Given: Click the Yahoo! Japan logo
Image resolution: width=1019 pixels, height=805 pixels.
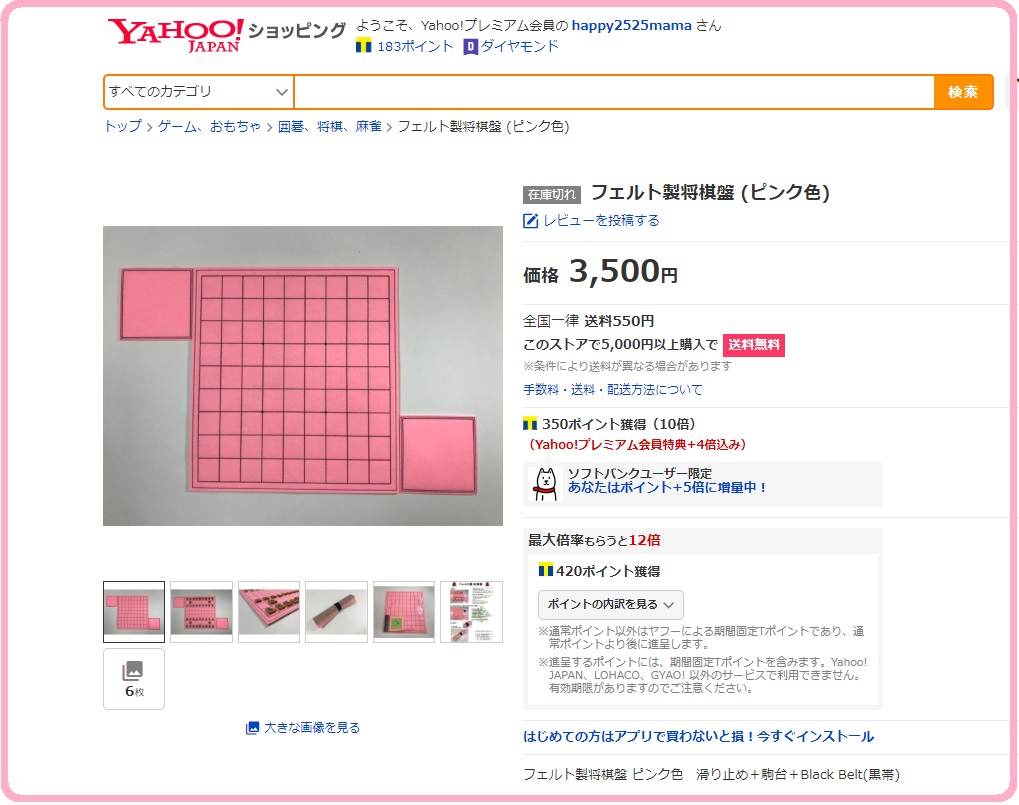Looking at the screenshot, I should 175,34.
